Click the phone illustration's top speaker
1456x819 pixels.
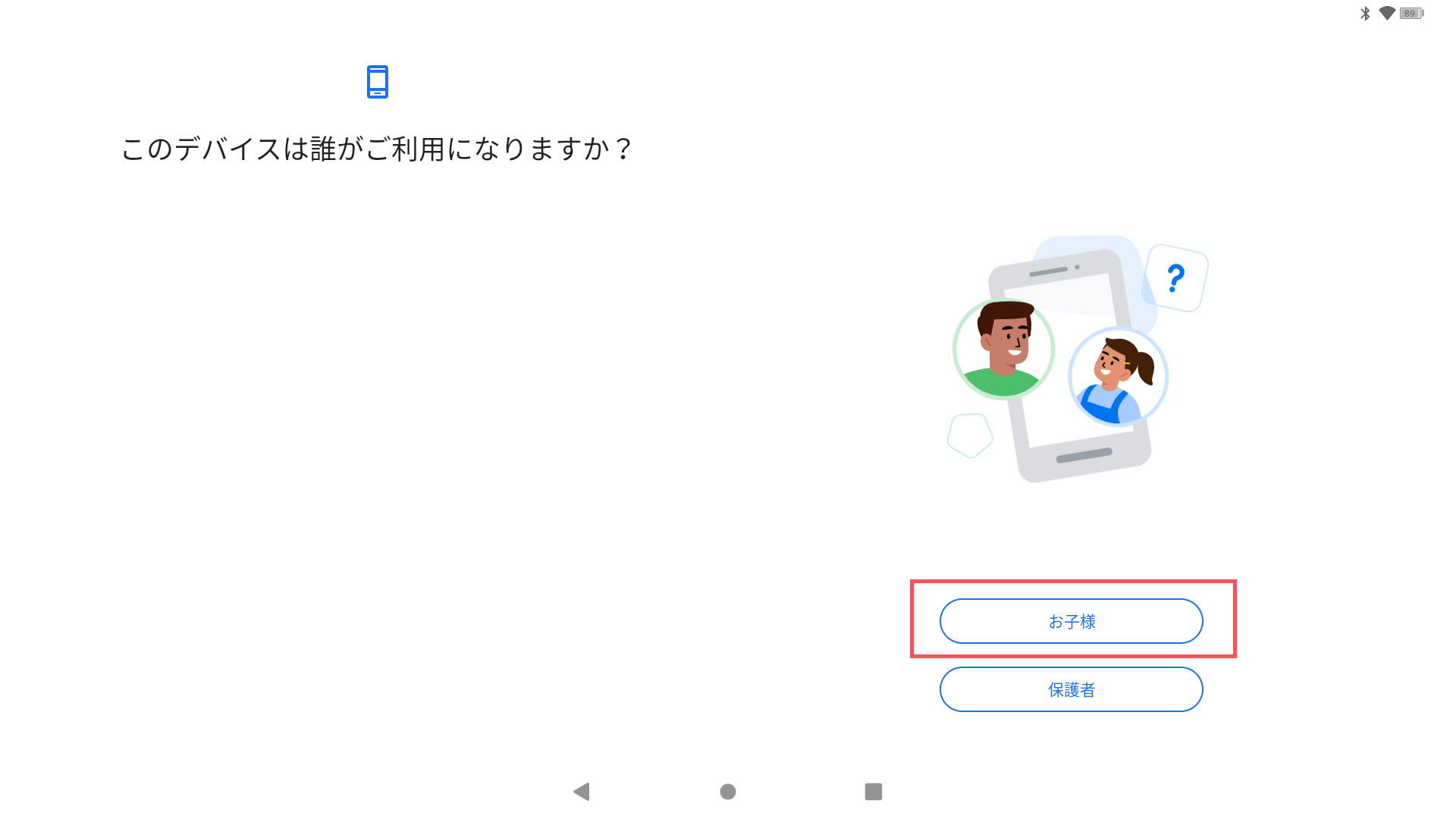tap(1049, 271)
